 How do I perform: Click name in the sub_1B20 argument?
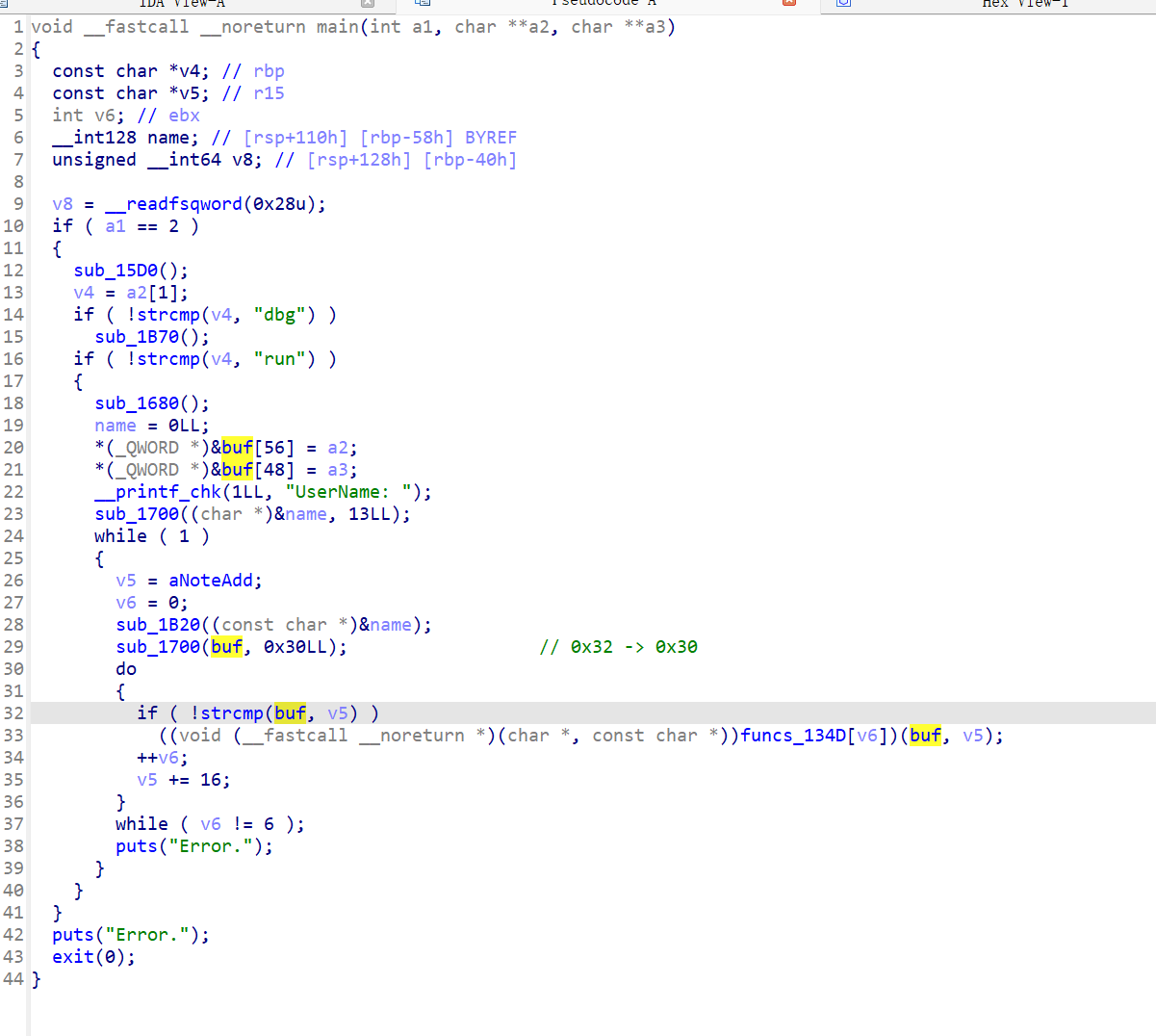click(391, 625)
